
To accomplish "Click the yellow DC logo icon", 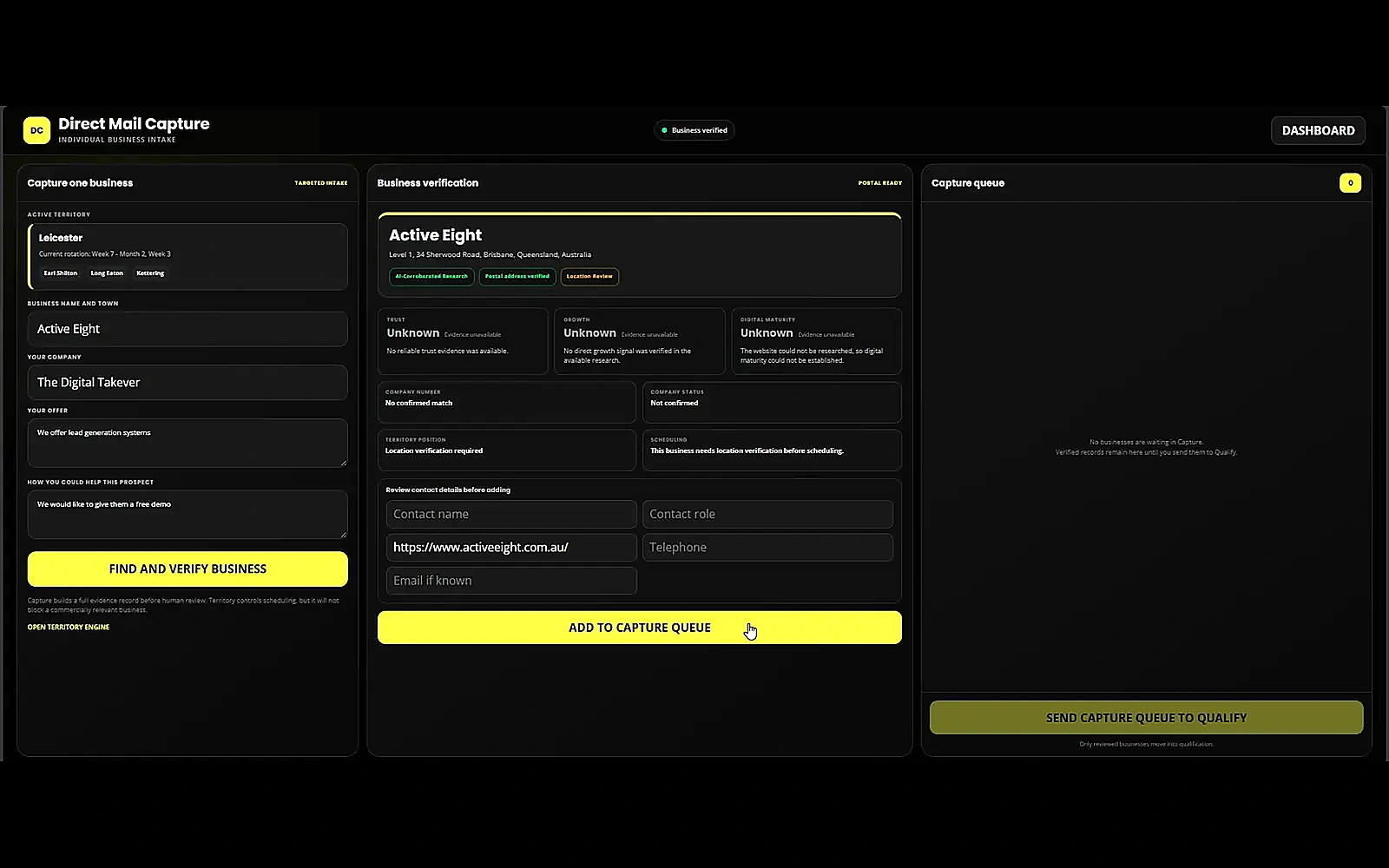I will coord(36,130).
